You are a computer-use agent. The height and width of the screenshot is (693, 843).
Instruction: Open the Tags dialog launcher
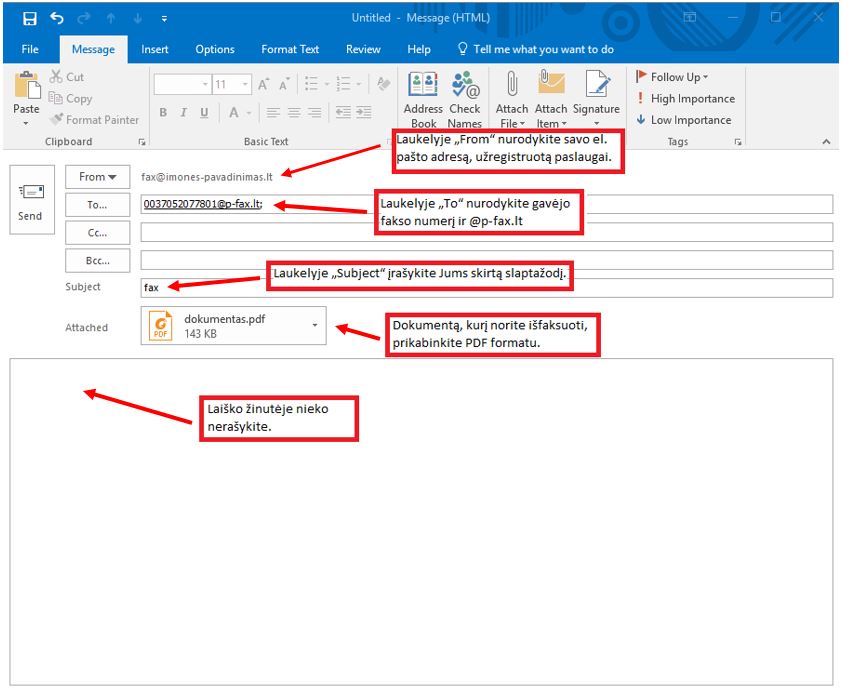(738, 142)
